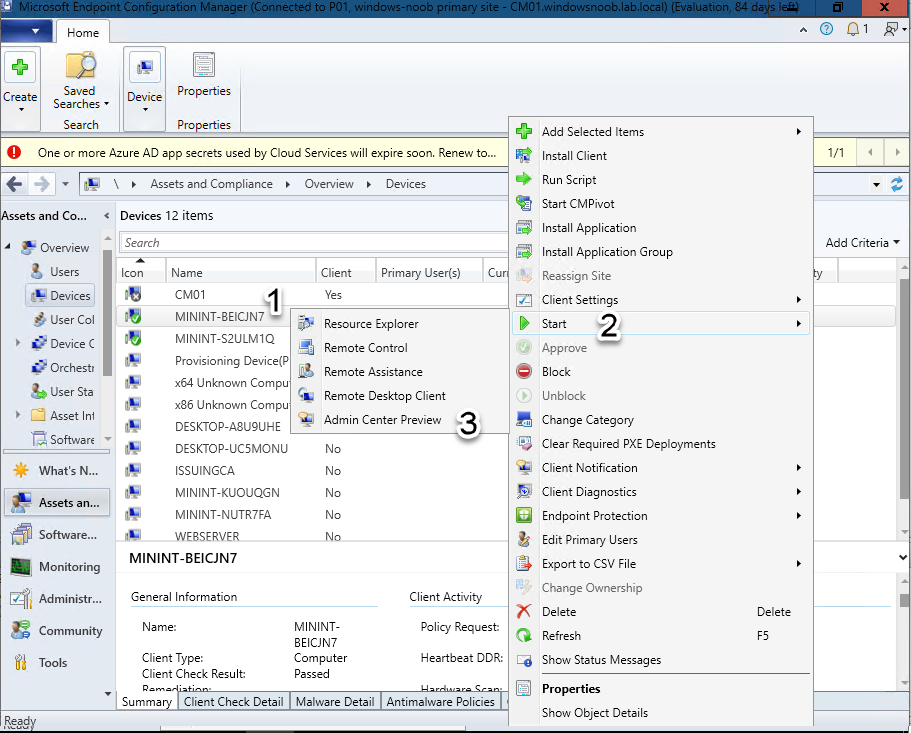Open the Add Criteria dropdown
The image size is (911, 733).
coord(862,243)
